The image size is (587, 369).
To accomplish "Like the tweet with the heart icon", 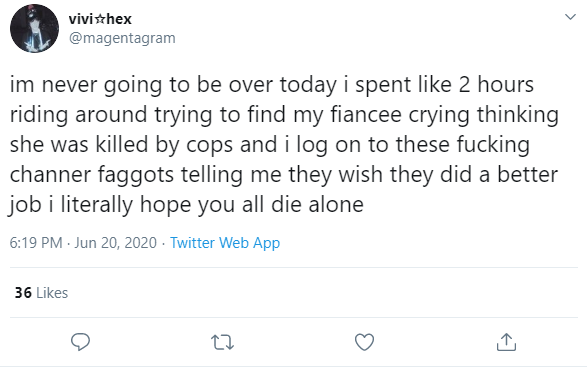I will (364, 342).
